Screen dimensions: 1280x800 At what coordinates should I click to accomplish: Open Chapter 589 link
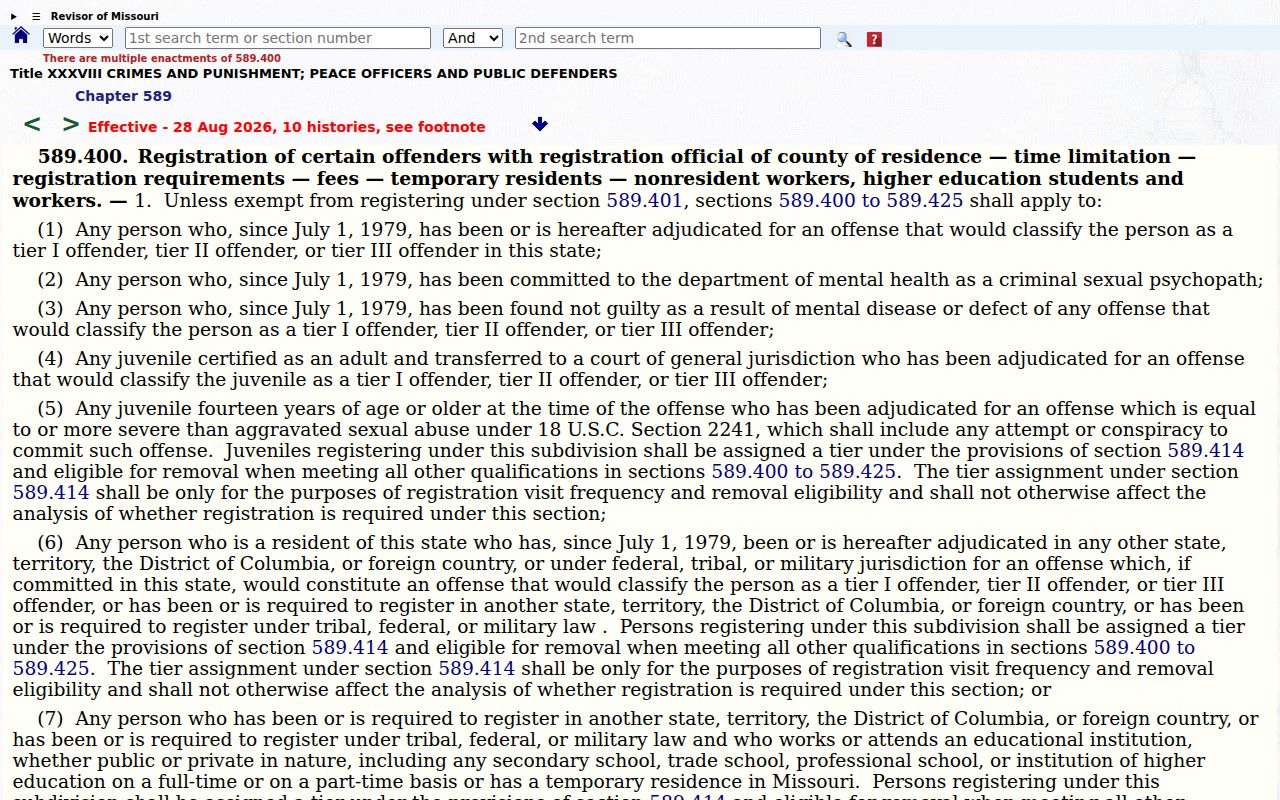click(123, 96)
